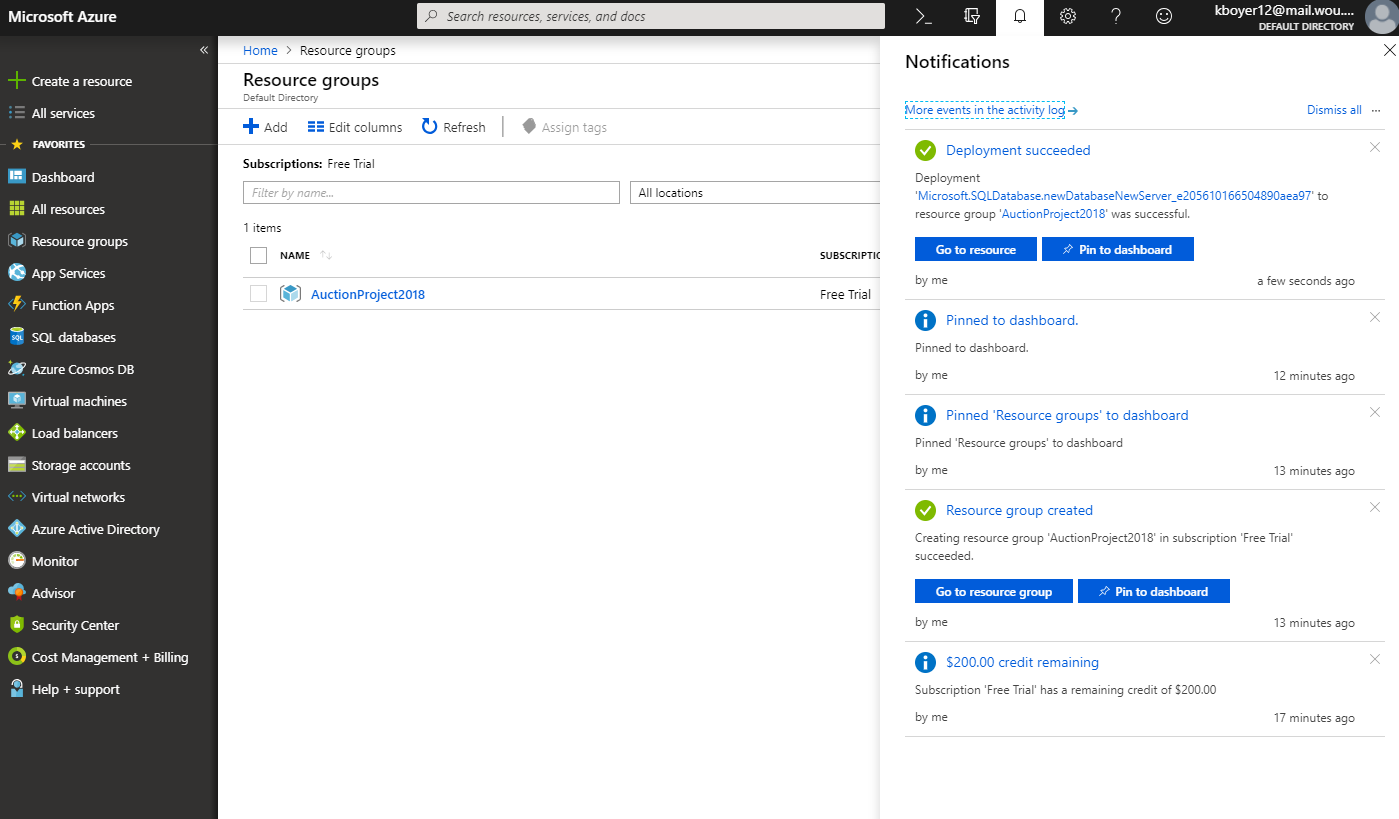The height and width of the screenshot is (819, 1399).
Task: Dismiss the Pinned to dashboard notification
Action: pos(1375,317)
